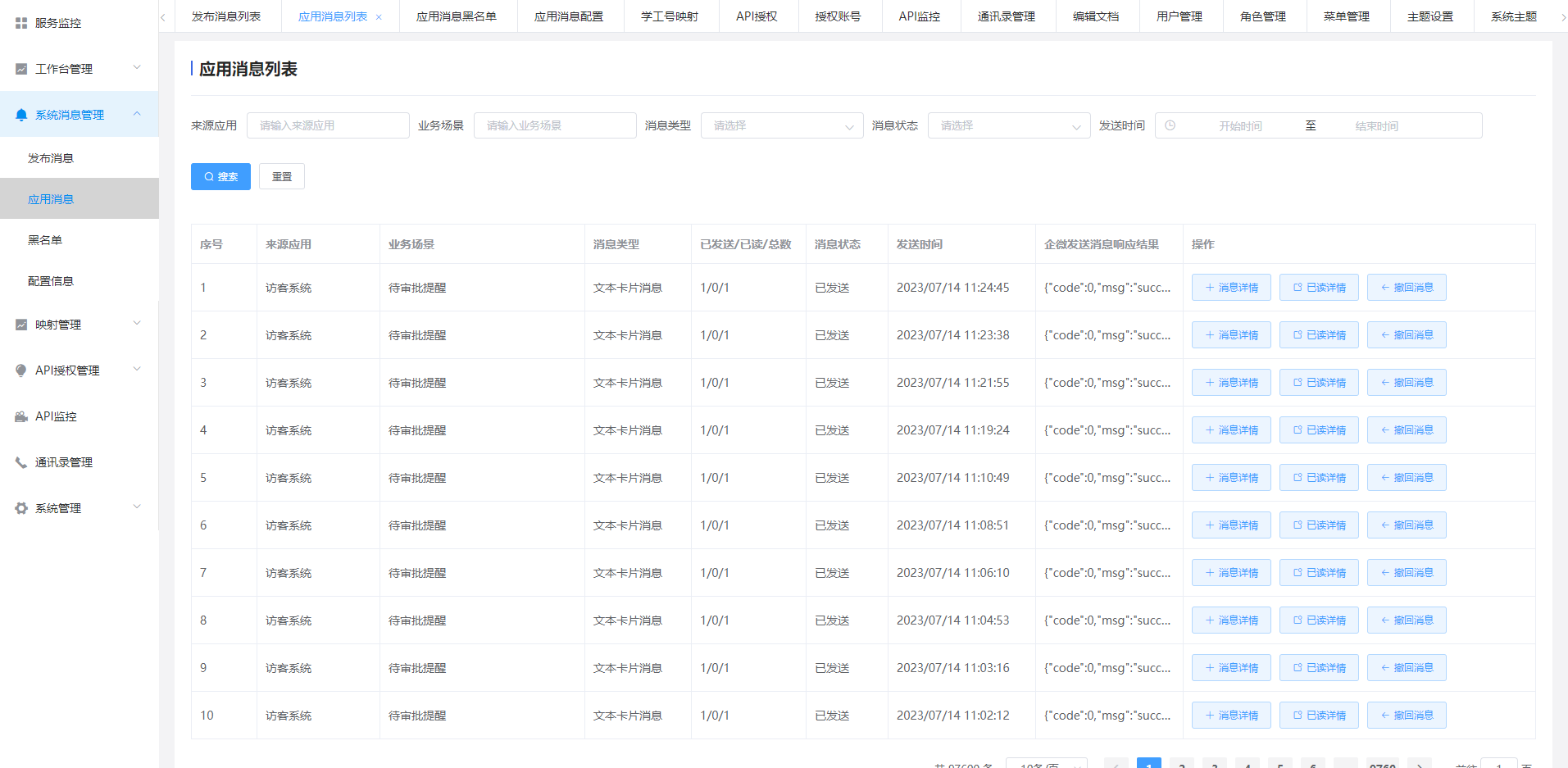Open 已读详情 for row 6
This screenshot has height=768, width=1568.
[x=1319, y=525]
